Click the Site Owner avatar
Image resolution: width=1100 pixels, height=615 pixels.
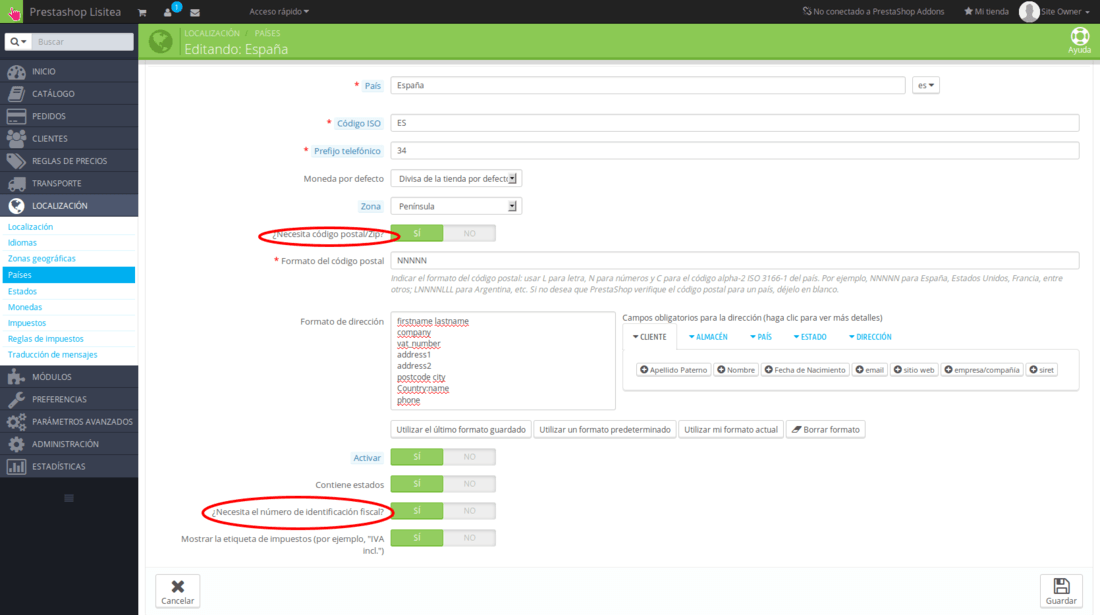tap(1028, 11)
